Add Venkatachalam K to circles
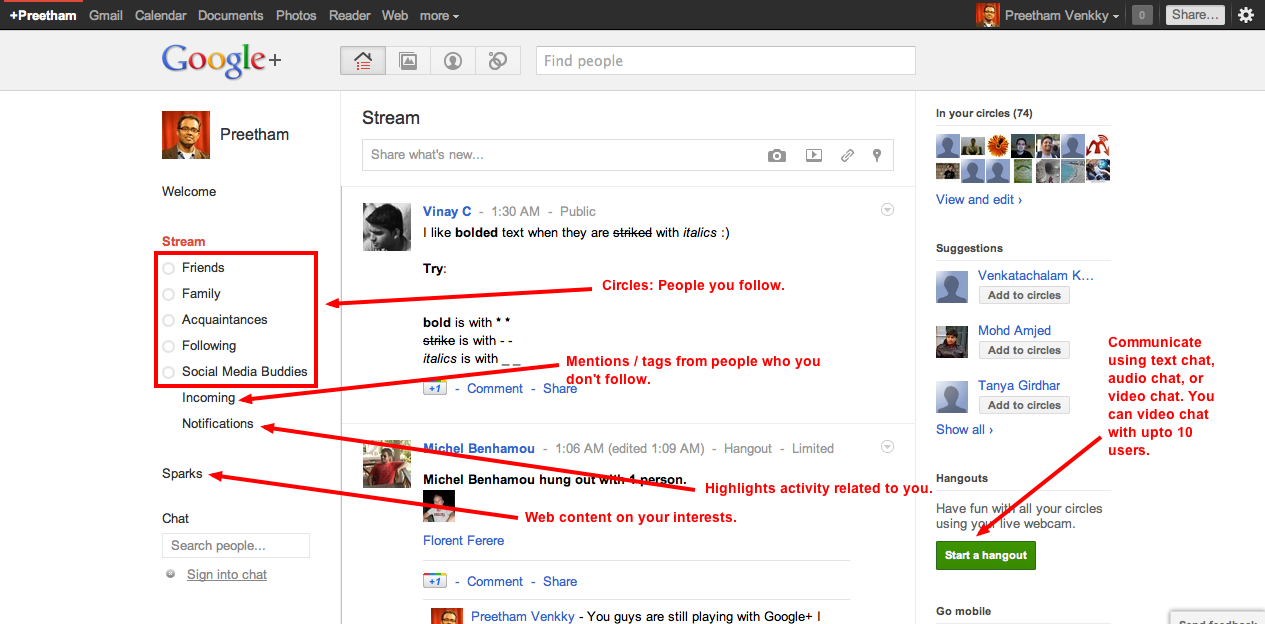This screenshot has width=1265, height=624. [1025, 295]
